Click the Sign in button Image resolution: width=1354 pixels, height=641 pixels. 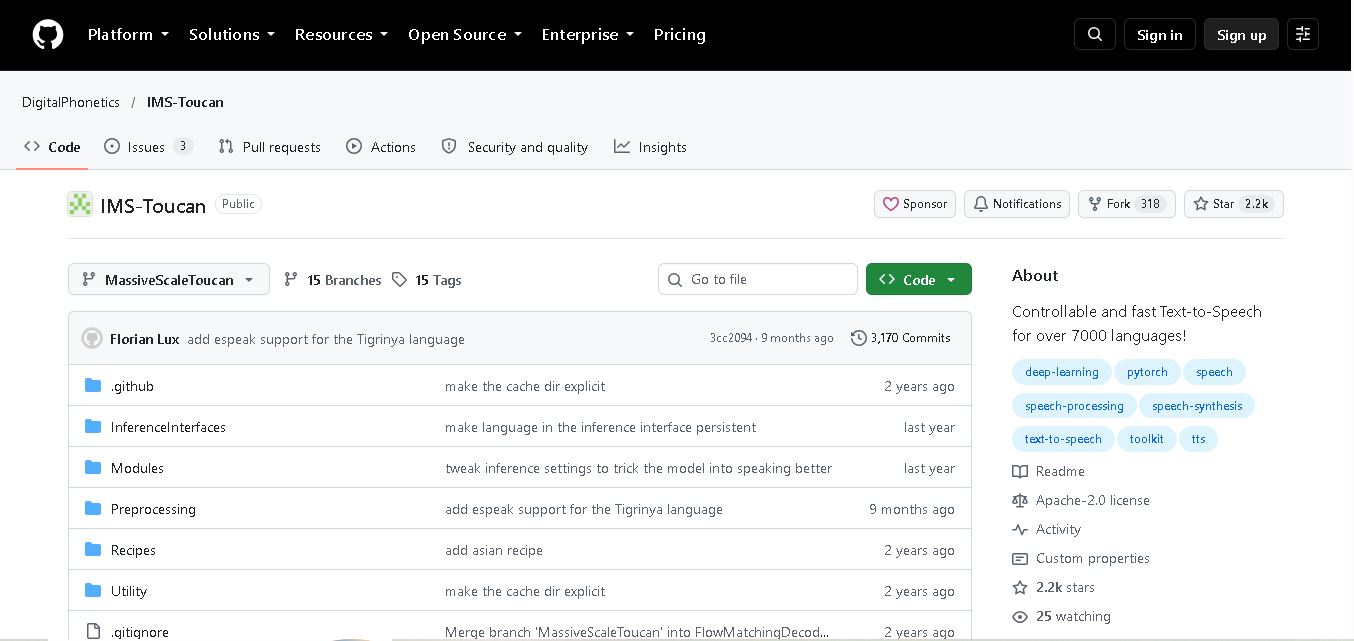1160,34
